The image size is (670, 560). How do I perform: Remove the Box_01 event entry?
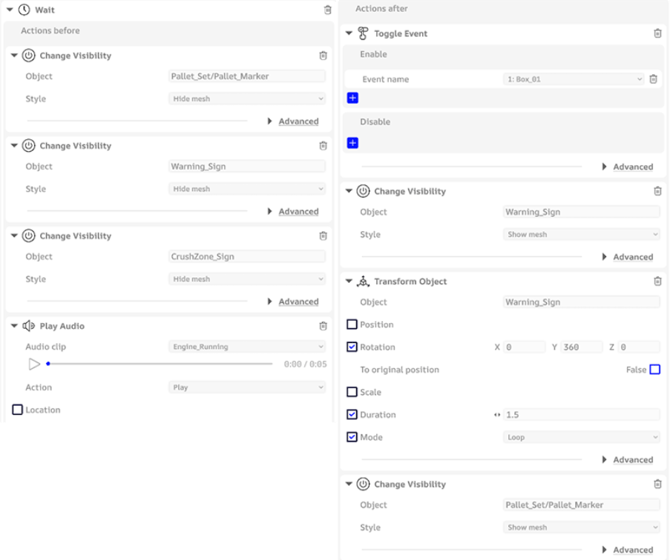pyautogui.click(x=653, y=79)
